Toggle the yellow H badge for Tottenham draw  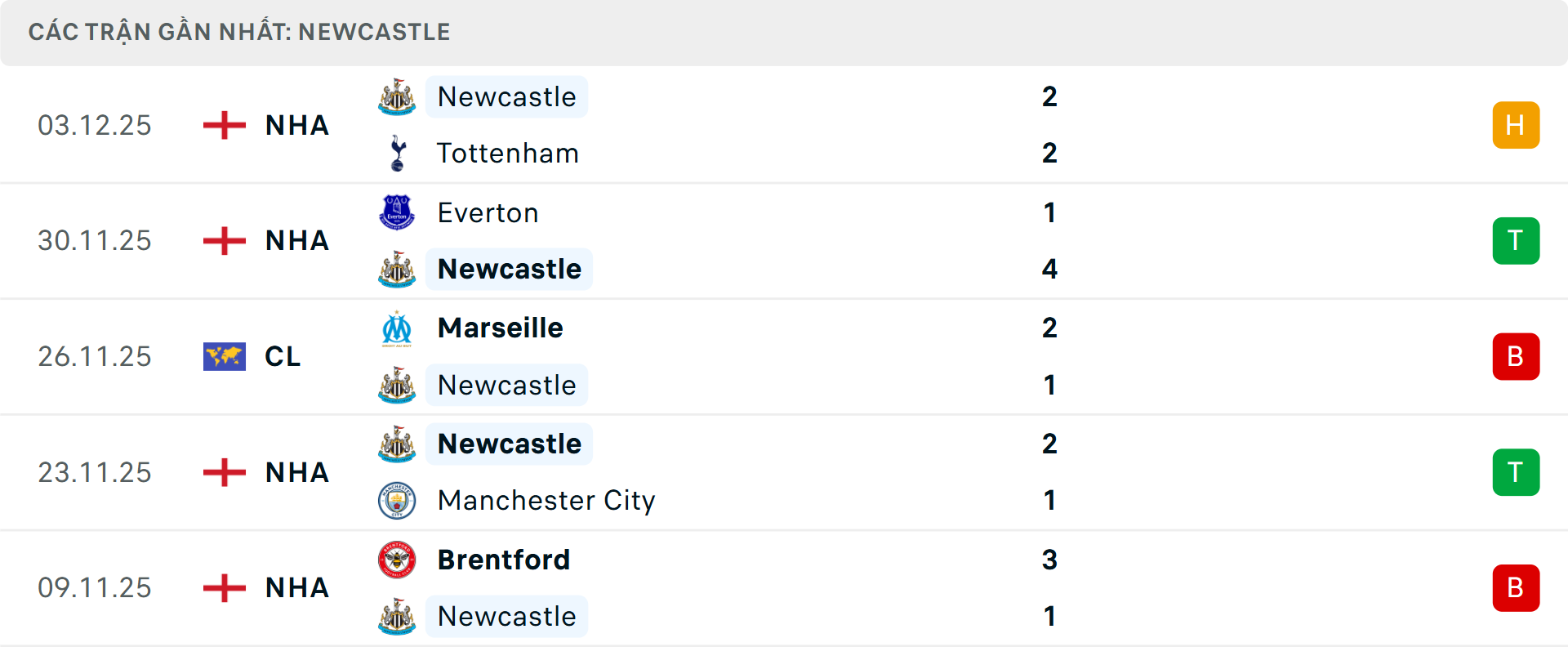(x=1516, y=125)
